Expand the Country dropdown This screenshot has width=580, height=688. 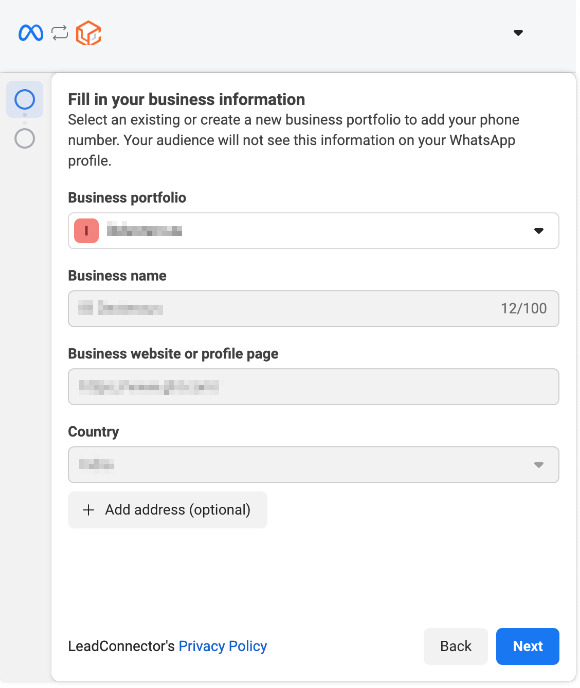point(313,465)
